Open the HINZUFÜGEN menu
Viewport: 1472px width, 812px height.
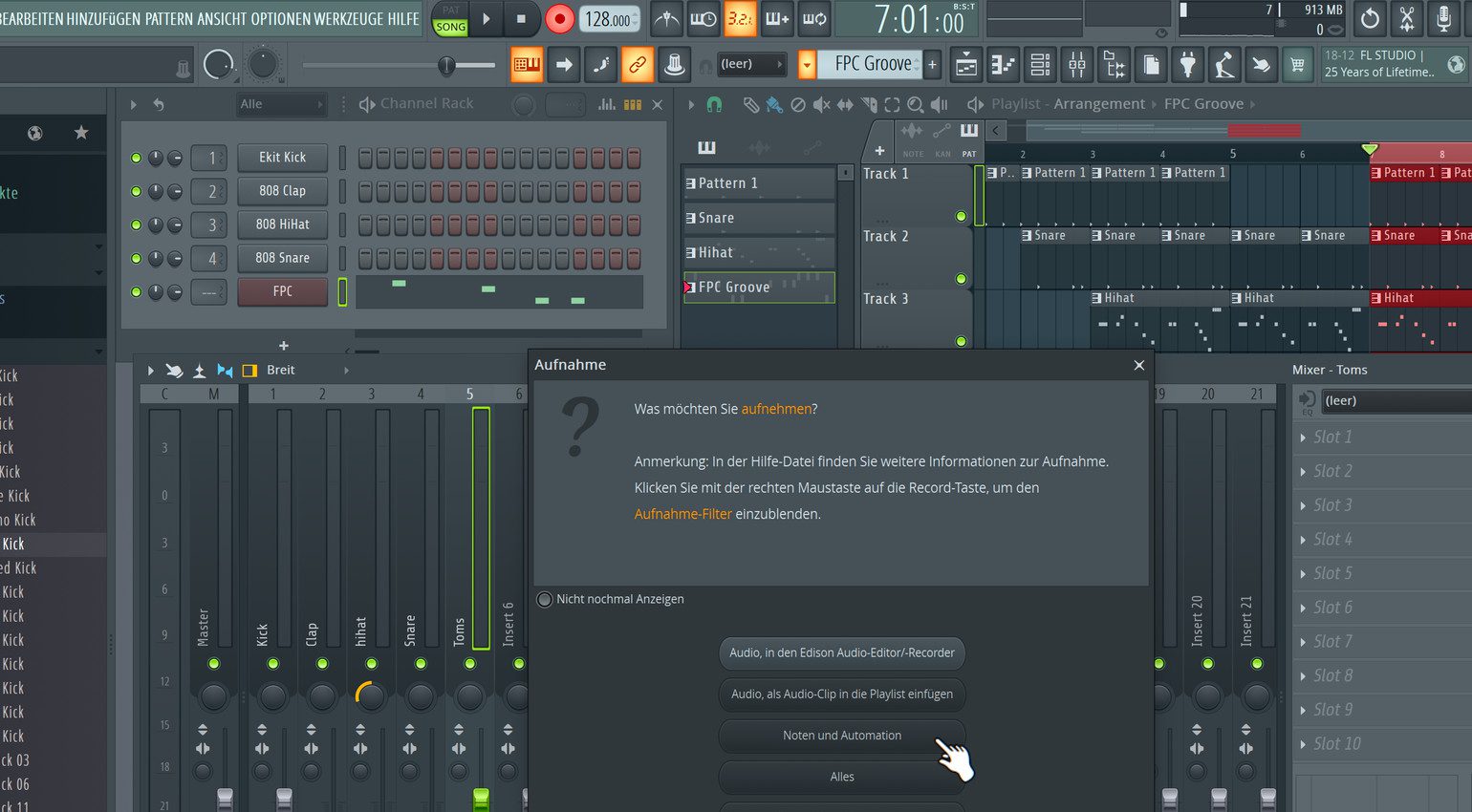coord(103,19)
